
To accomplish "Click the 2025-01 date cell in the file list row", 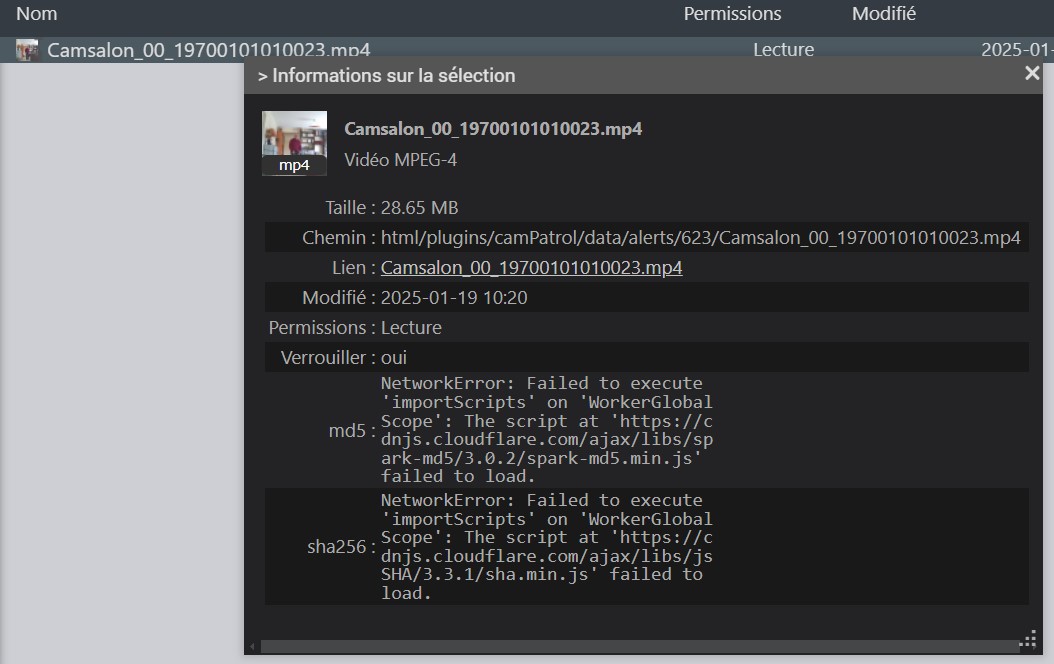I will pos(1017,50).
